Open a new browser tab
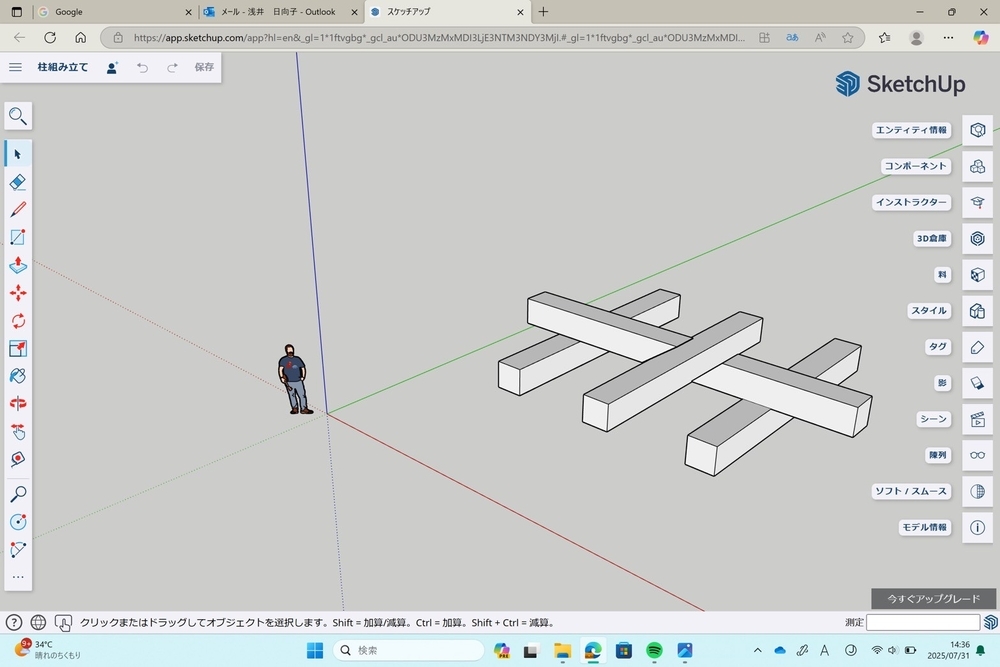 pyautogui.click(x=543, y=11)
